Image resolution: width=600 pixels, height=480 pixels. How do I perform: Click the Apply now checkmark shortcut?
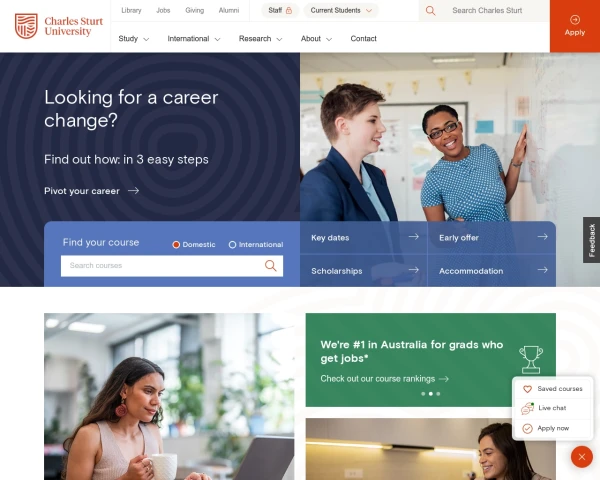[x=527, y=428]
